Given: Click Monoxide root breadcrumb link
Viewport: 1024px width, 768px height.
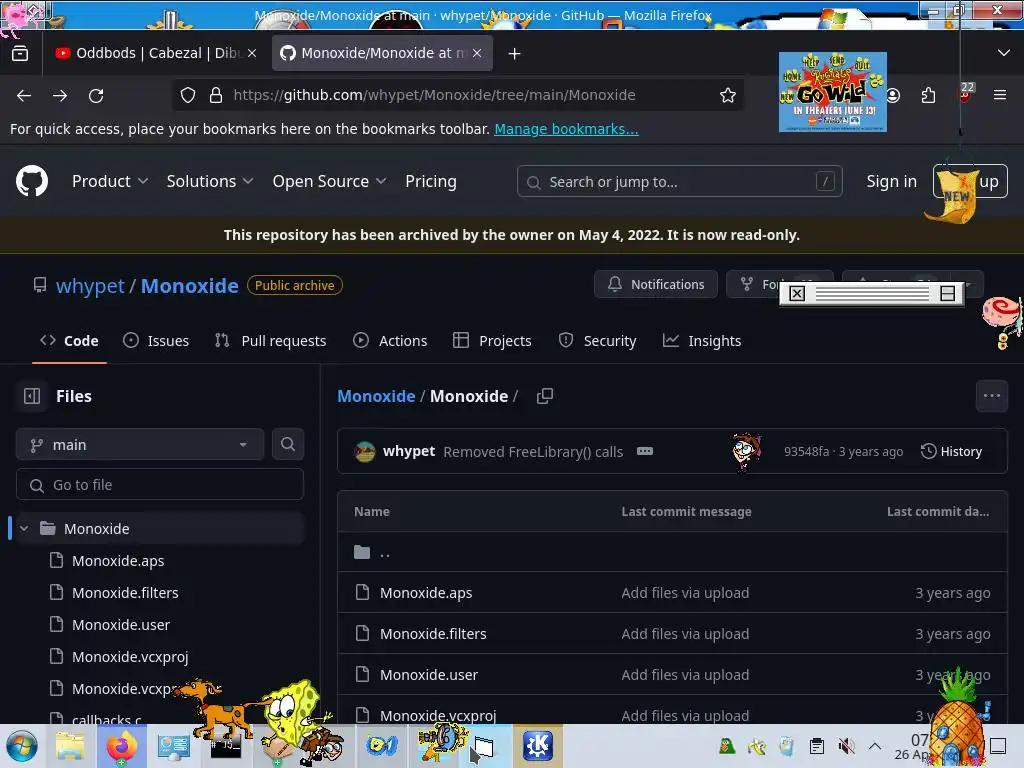Looking at the screenshot, I should click(376, 396).
